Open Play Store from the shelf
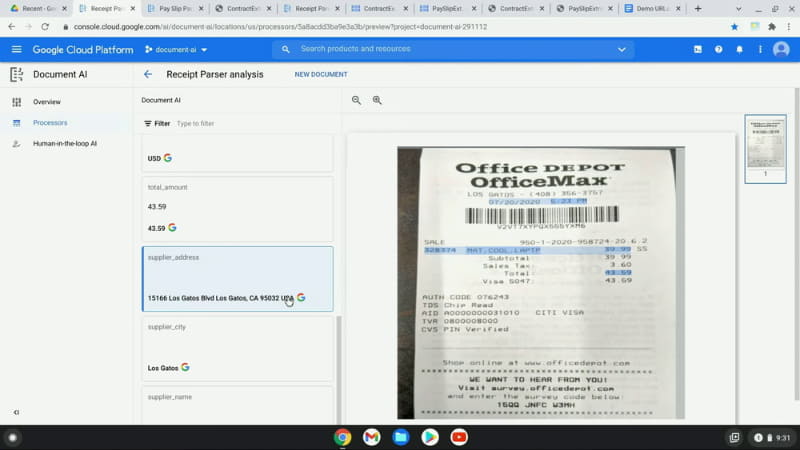This screenshot has height=450, width=800. (430, 437)
